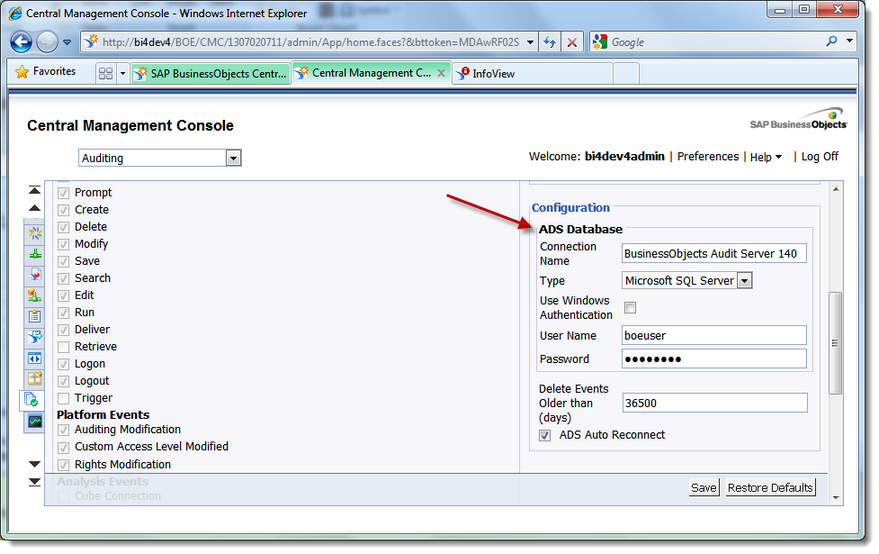This screenshot has height=554, width=879.
Task: Move sidebar icon list down one step
Action: pyautogui.click(x=35, y=464)
